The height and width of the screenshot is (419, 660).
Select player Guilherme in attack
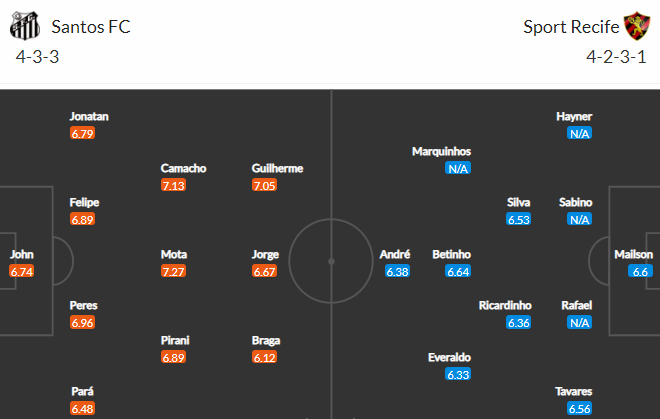pyautogui.click(x=277, y=168)
